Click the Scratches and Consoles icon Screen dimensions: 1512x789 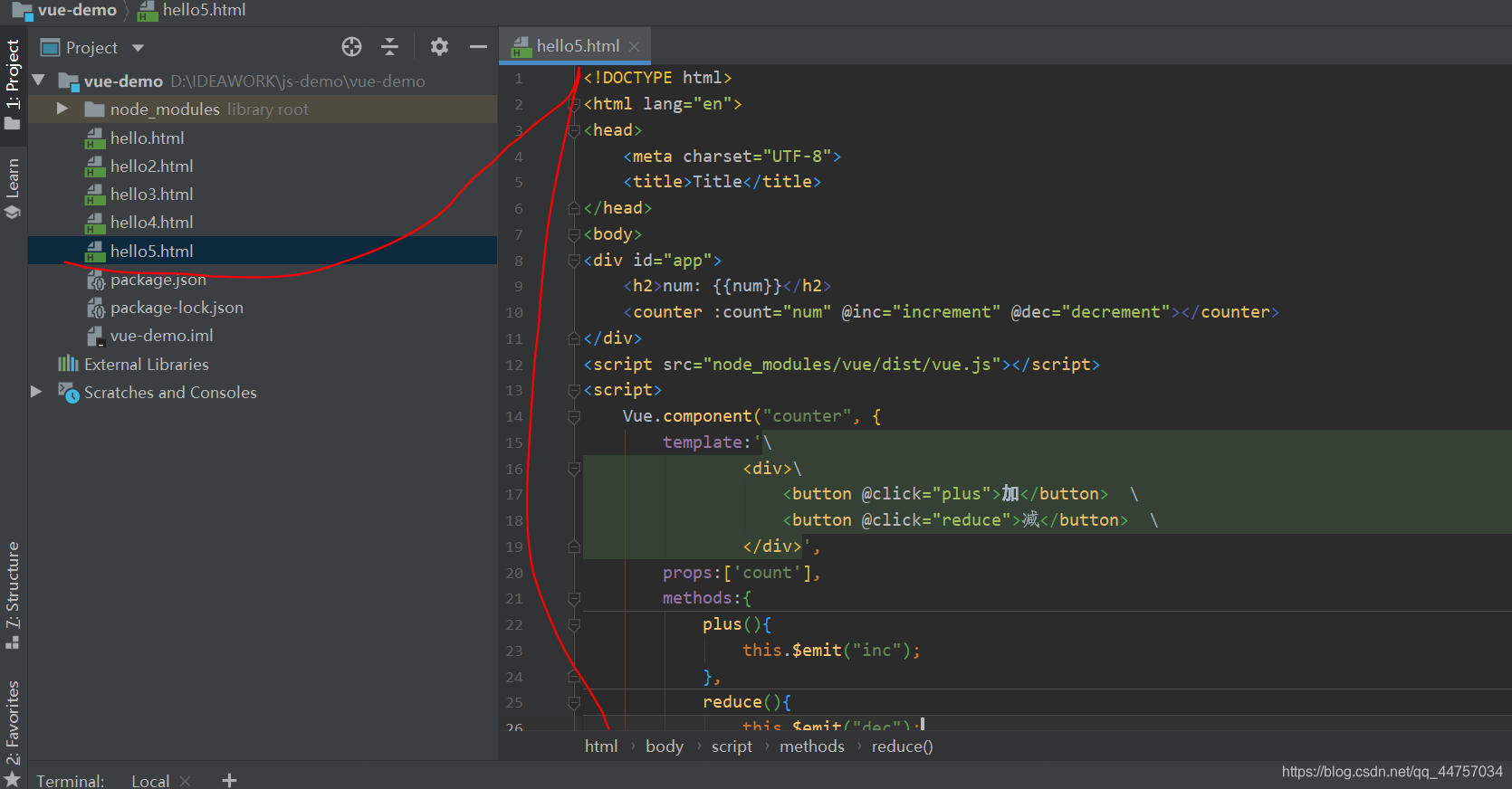[x=69, y=393]
